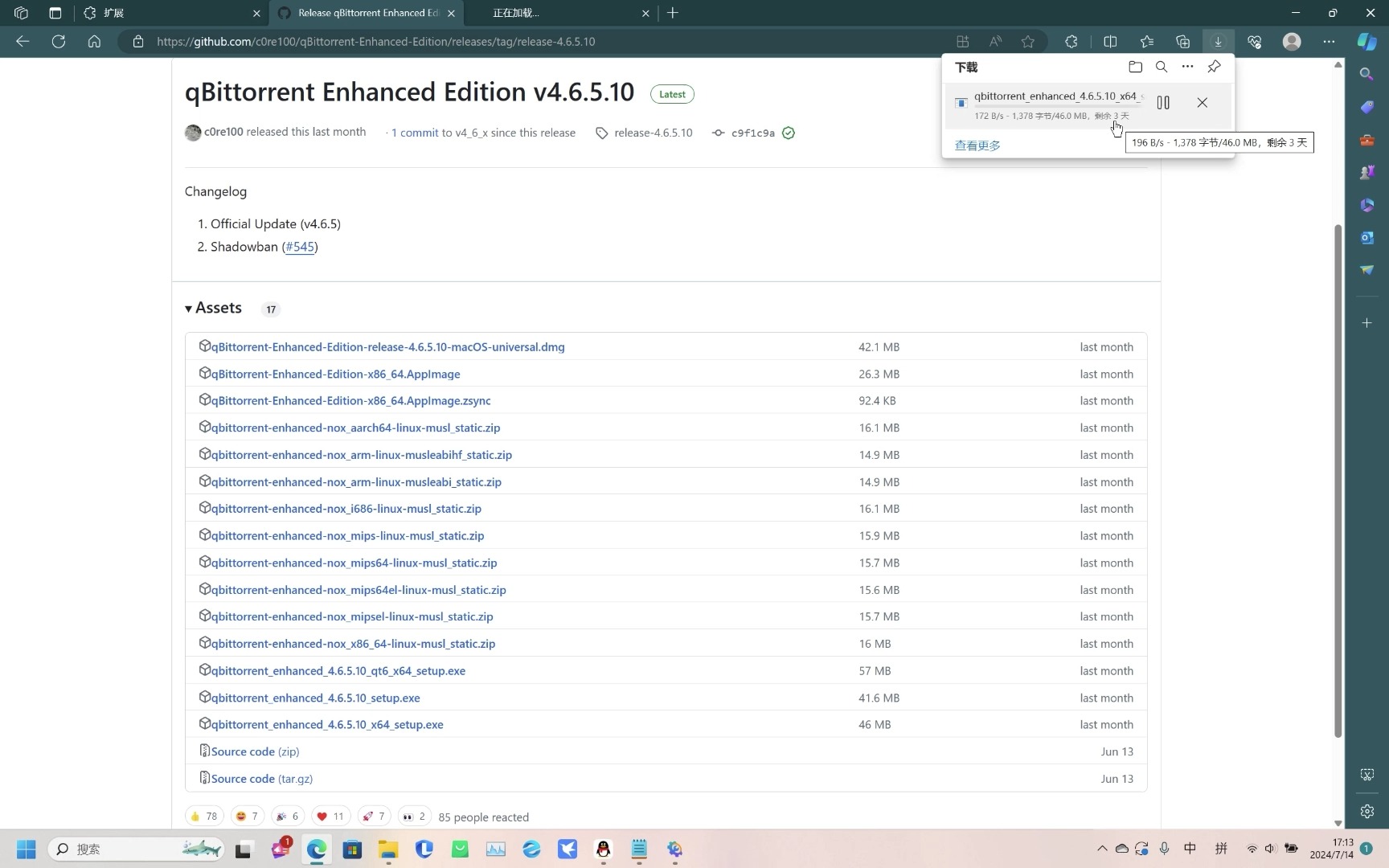
Task: Open the 1 commit link
Action: click(415, 133)
